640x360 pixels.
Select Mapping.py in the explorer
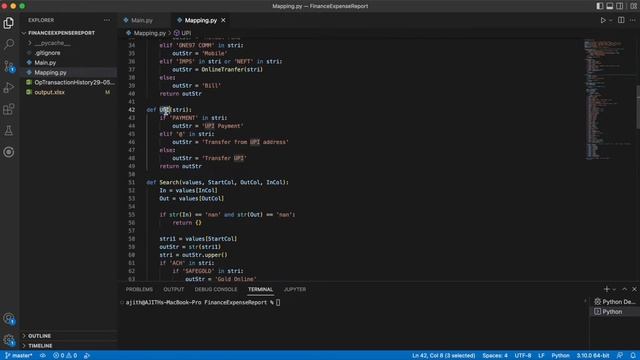(50, 72)
